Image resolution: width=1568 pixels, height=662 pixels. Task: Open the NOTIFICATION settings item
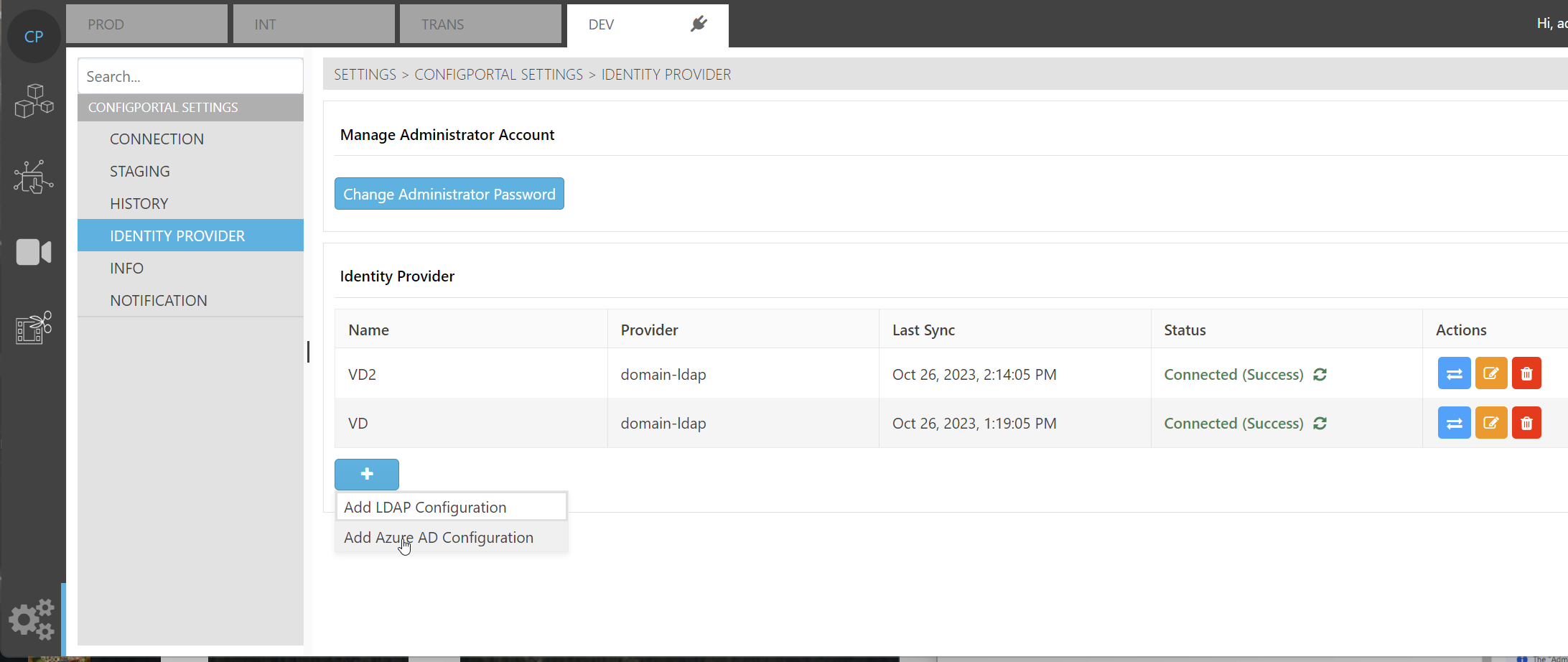159,301
